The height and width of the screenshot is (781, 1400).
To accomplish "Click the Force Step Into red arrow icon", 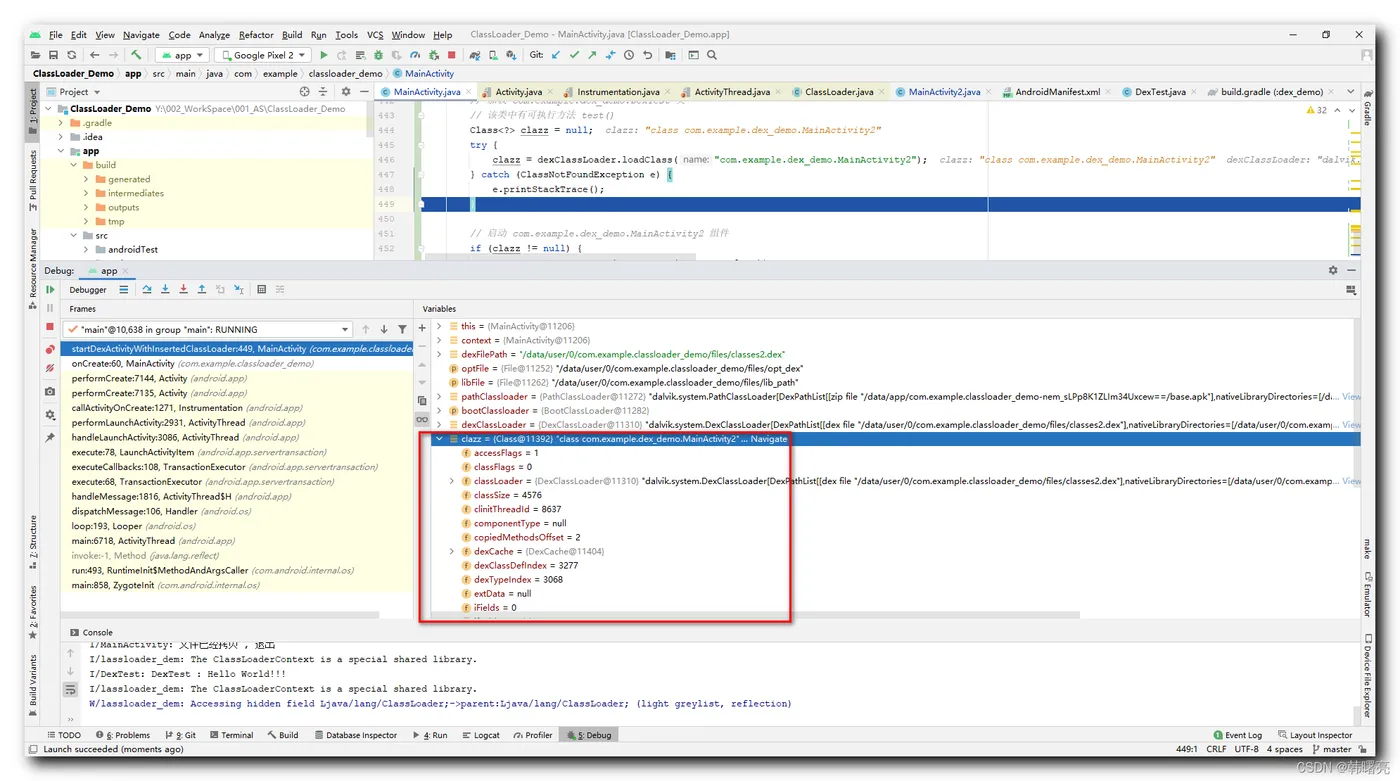I will click(x=183, y=289).
